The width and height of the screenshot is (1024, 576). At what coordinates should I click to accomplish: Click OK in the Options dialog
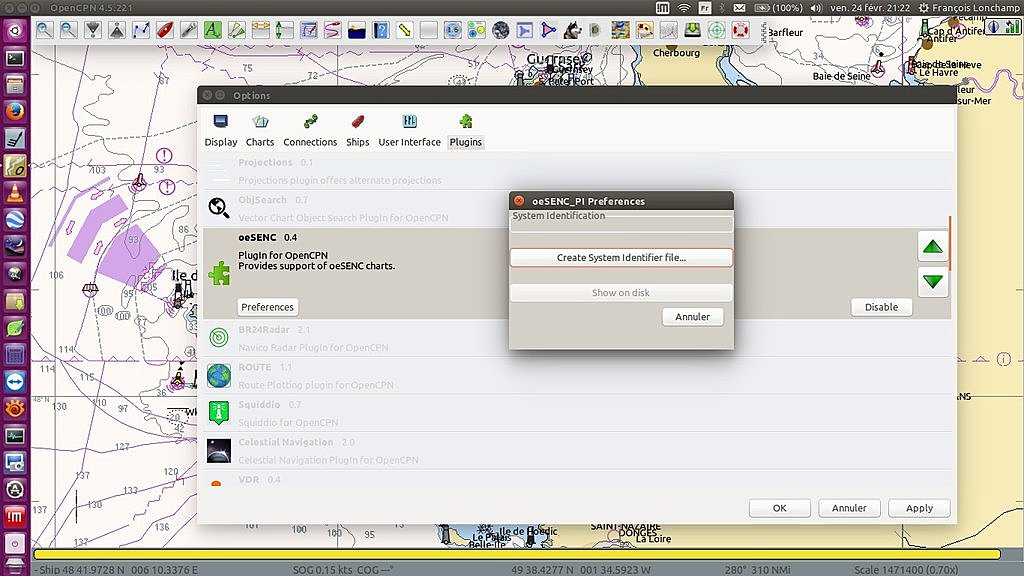tap(780, 508)
